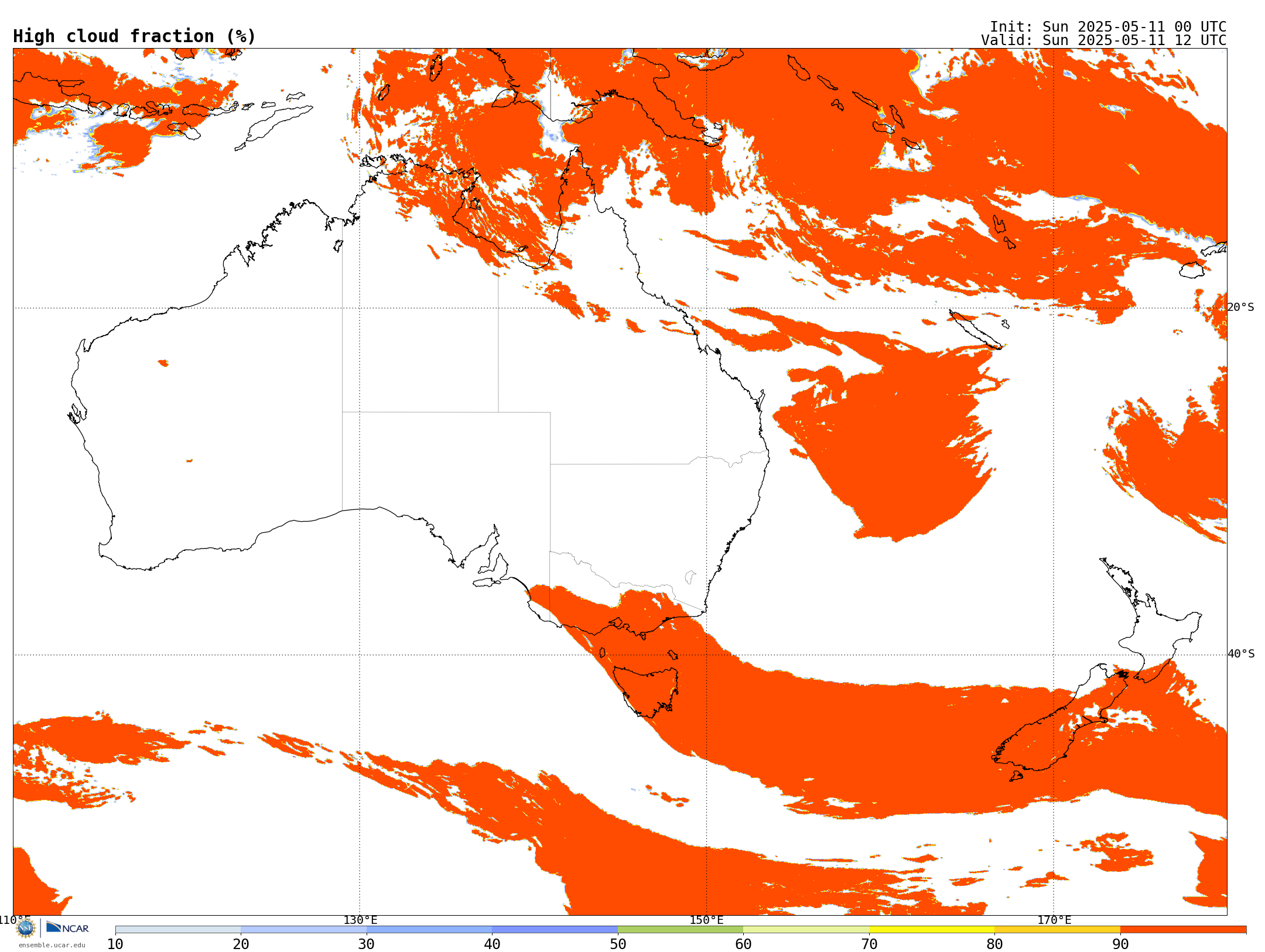Click the '130°E' longitude label
This screenshot has height=952, width=1265.
(360, 920)
